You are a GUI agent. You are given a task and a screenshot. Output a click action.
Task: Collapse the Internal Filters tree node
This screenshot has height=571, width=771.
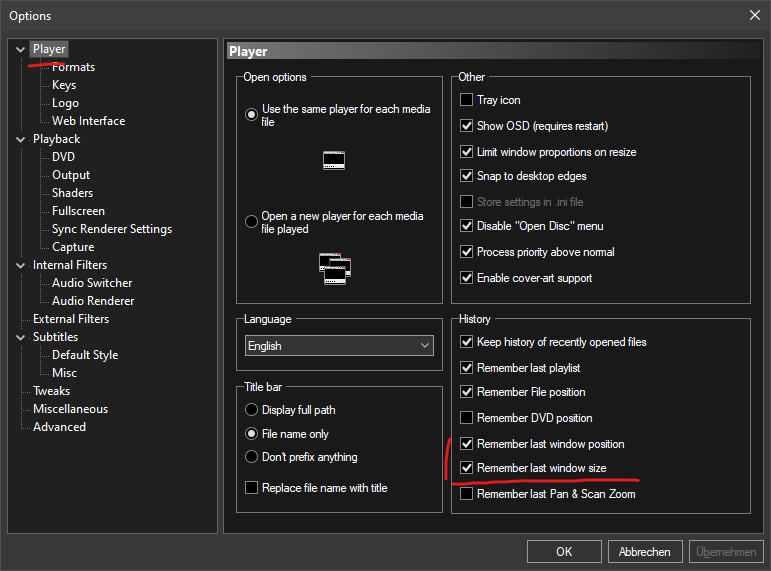tap(21, 265)
